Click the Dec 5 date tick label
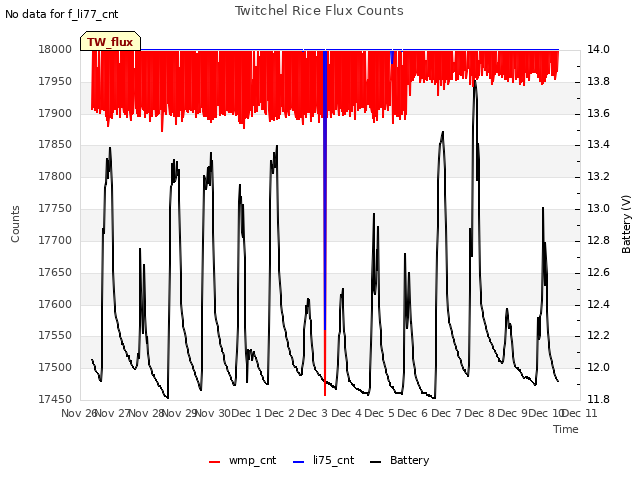 pos(380,413)
